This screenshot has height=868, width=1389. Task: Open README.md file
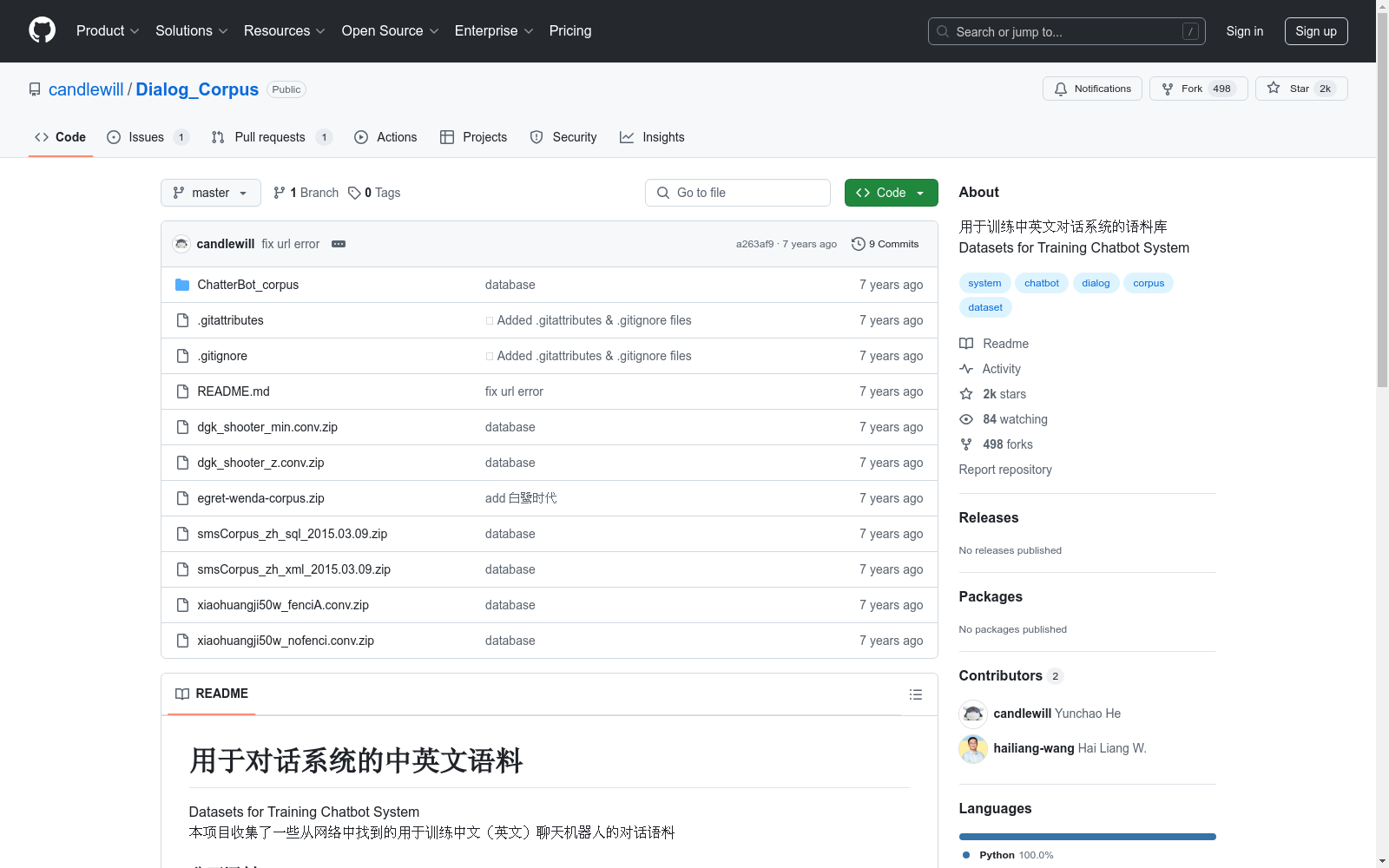(234, 391)
